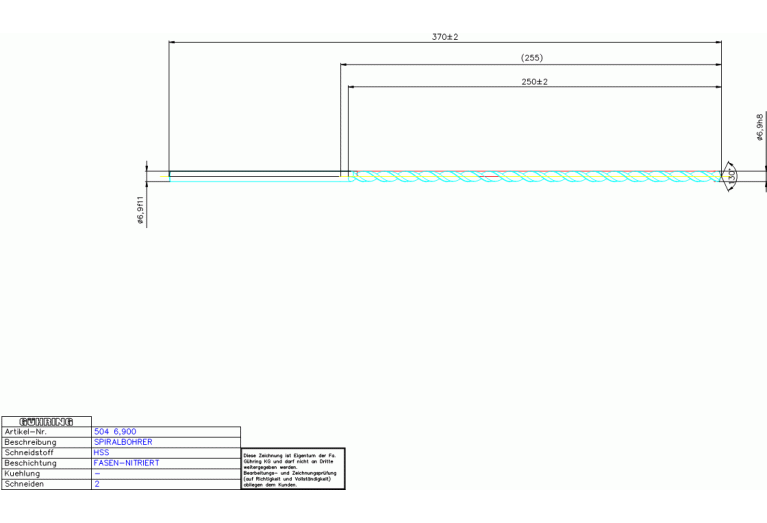
Task: Click the article number value 504 6,900
Action: (x=115, y=432)
